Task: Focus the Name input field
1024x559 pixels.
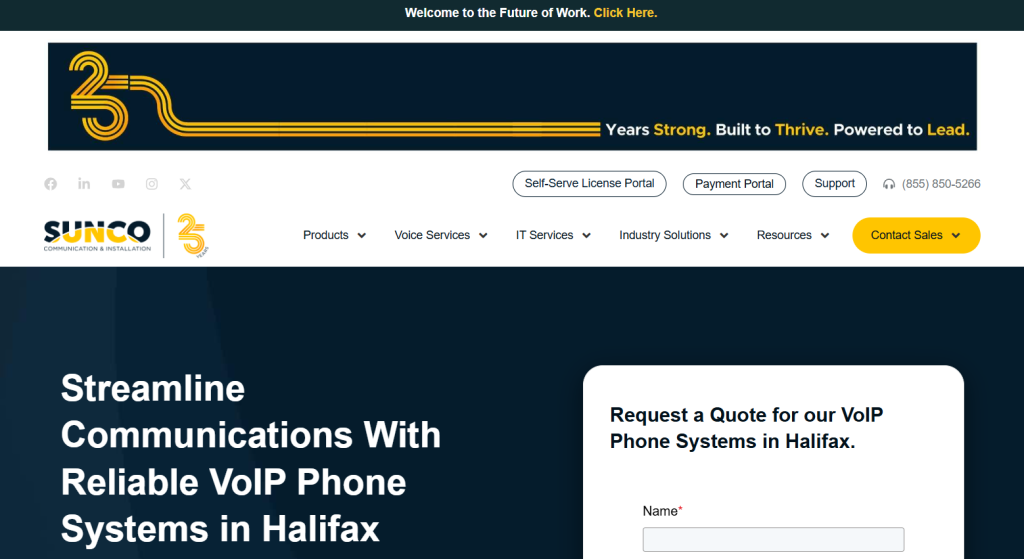Action: coord(773,539)
